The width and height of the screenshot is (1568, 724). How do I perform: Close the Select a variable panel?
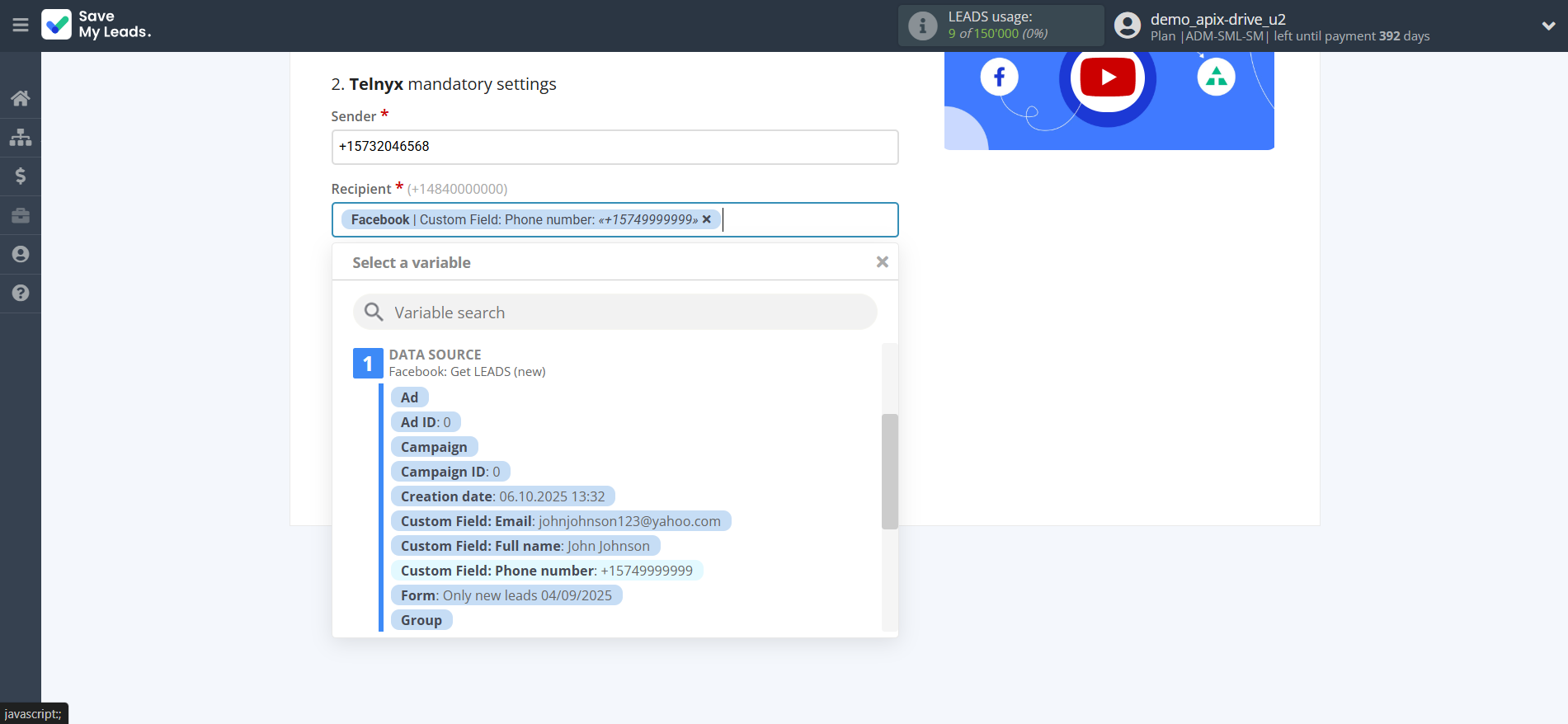(x=882, y=262)
